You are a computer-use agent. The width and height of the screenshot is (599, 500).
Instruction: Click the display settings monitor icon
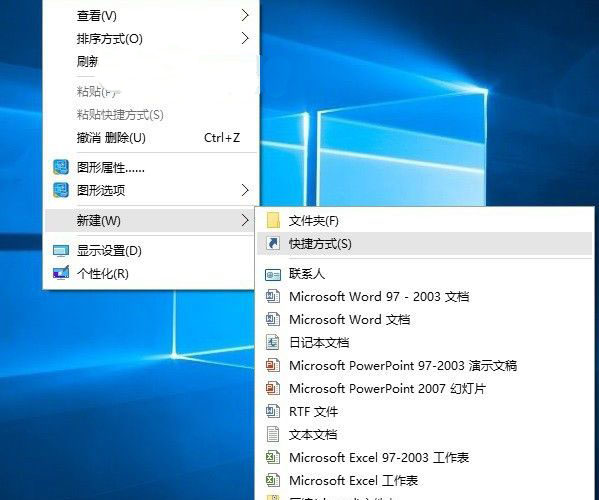61,251
